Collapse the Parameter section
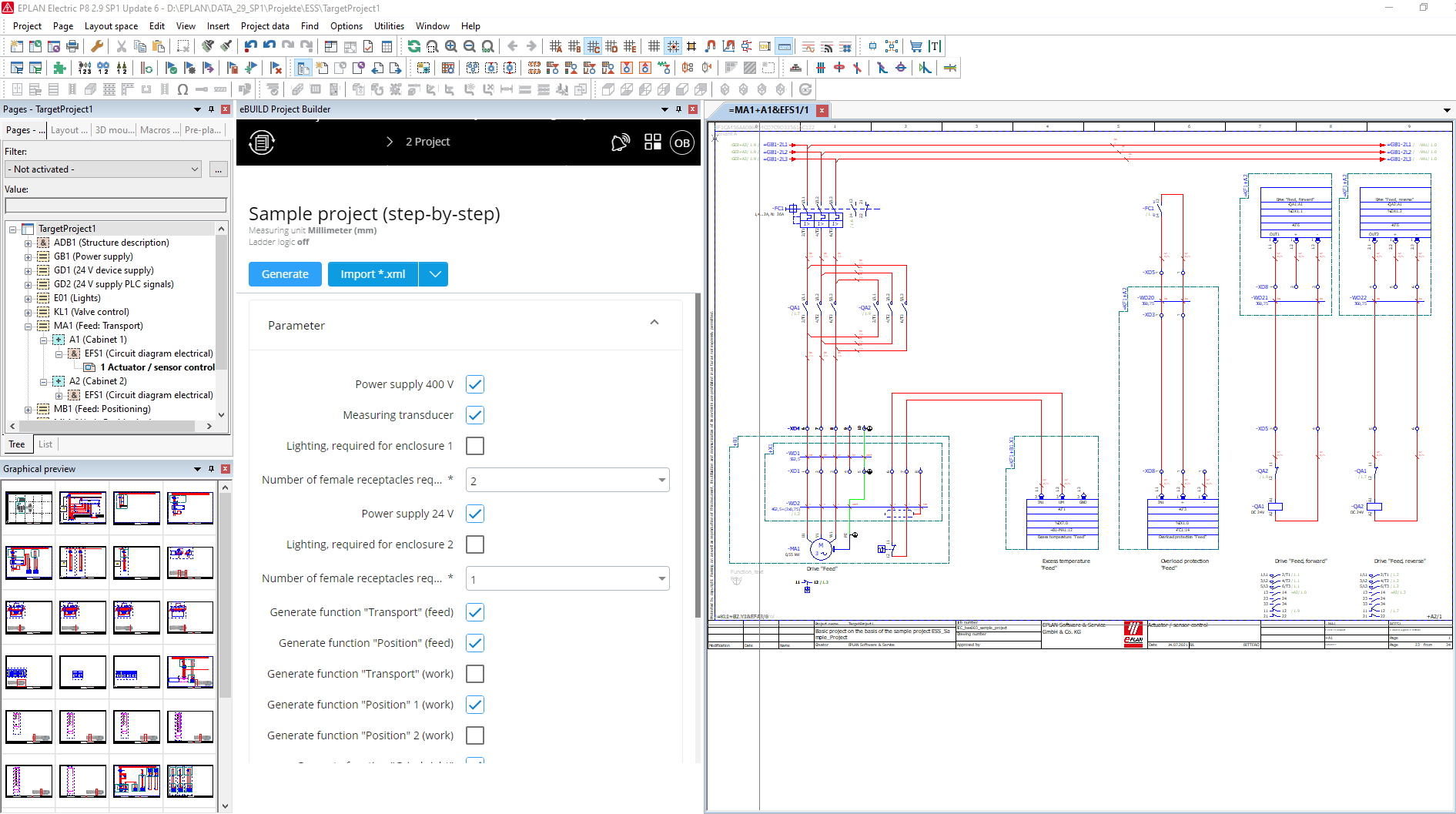This screenshot has height=814, width=1456. pyautogui.click(x=654, y=321)
